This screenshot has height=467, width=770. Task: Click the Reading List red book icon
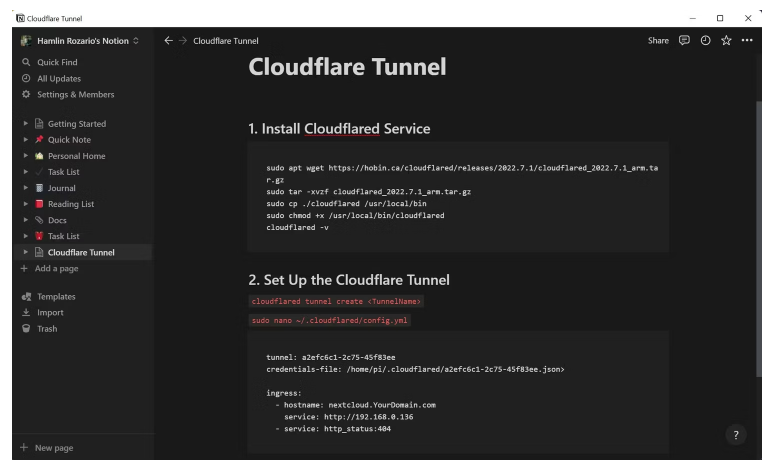[x=39, y=204]
